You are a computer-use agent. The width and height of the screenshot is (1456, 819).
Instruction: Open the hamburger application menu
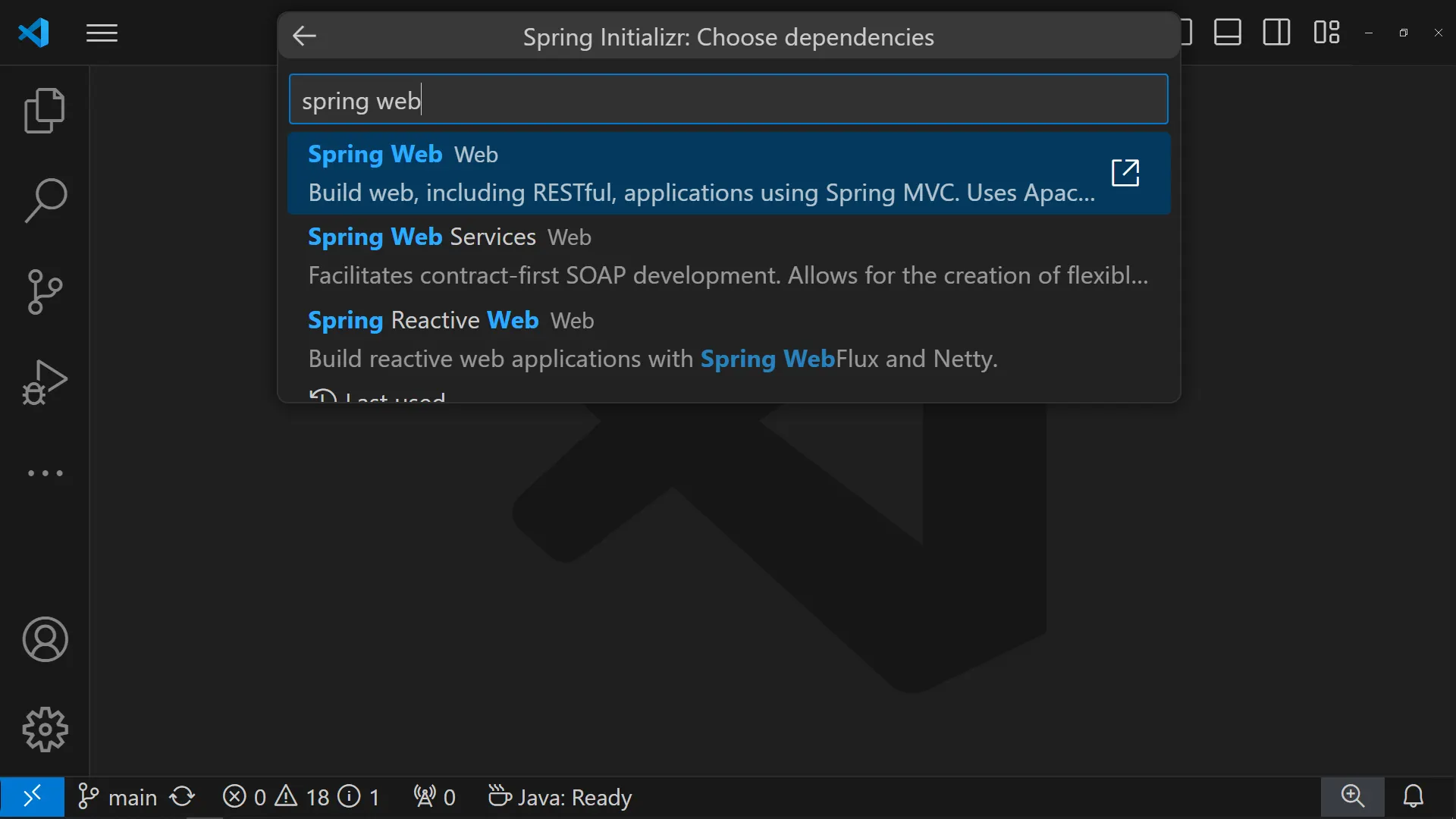pos(102,33)
